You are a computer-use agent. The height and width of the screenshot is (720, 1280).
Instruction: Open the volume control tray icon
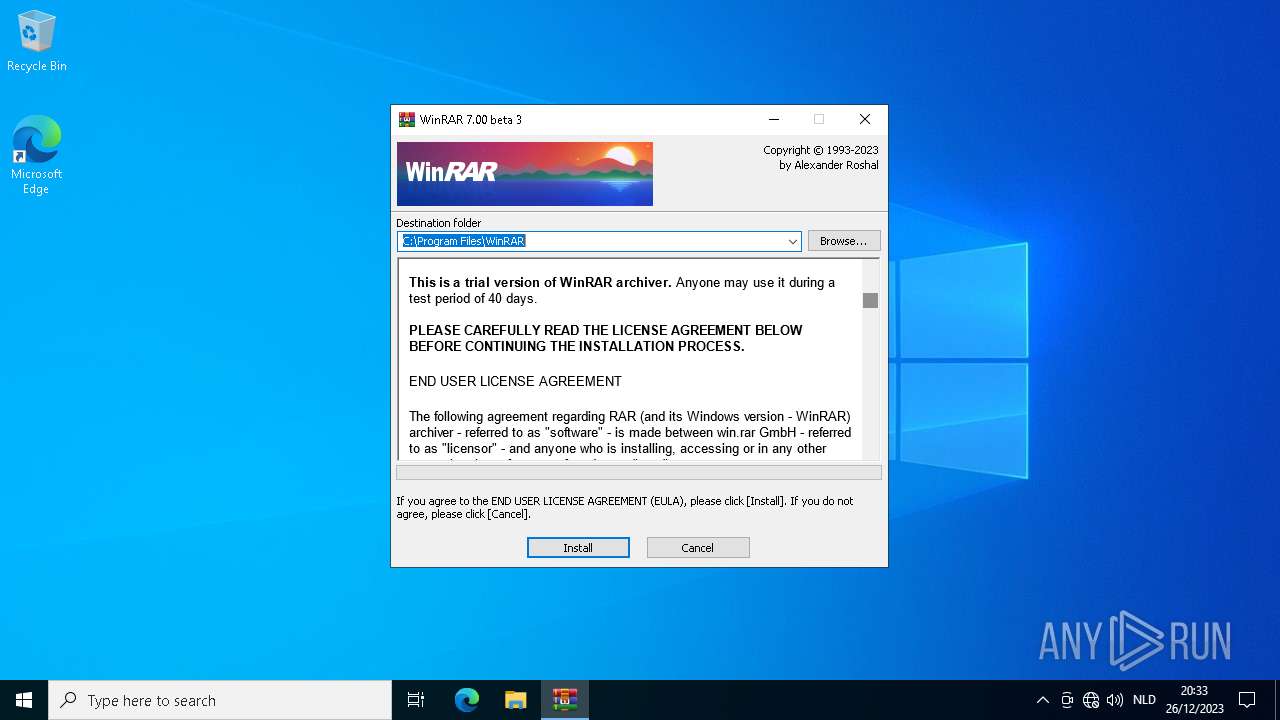click(x=1115, y=700)
